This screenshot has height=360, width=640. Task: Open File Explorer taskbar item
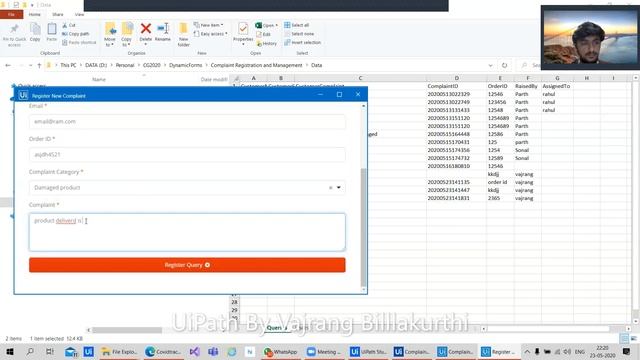120,351
